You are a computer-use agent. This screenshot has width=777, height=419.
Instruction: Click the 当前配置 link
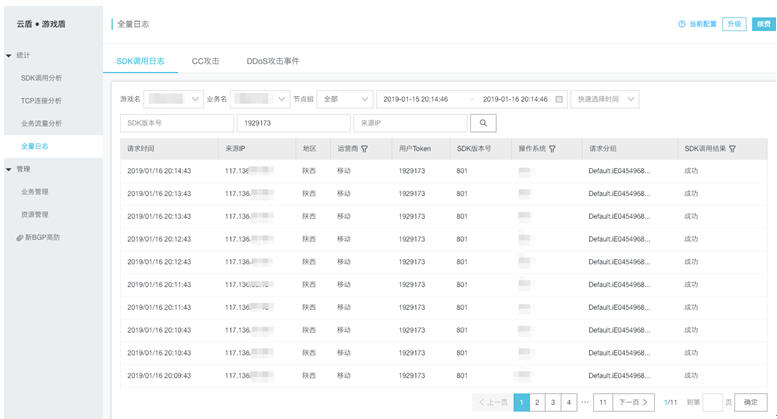pyautogui.click(x=703, y=24)
